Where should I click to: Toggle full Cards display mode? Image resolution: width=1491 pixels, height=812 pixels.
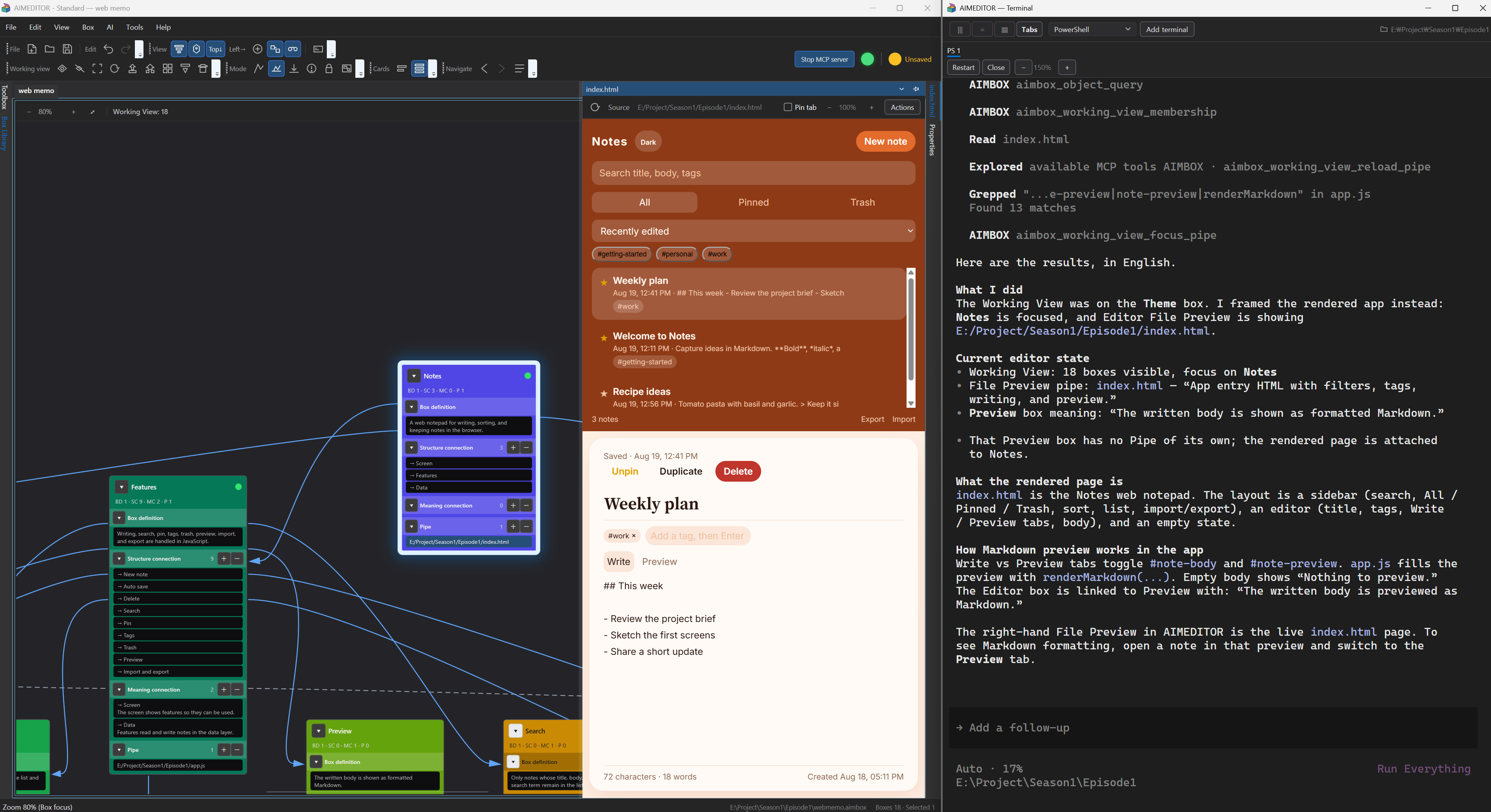click(x=419, y=68)
